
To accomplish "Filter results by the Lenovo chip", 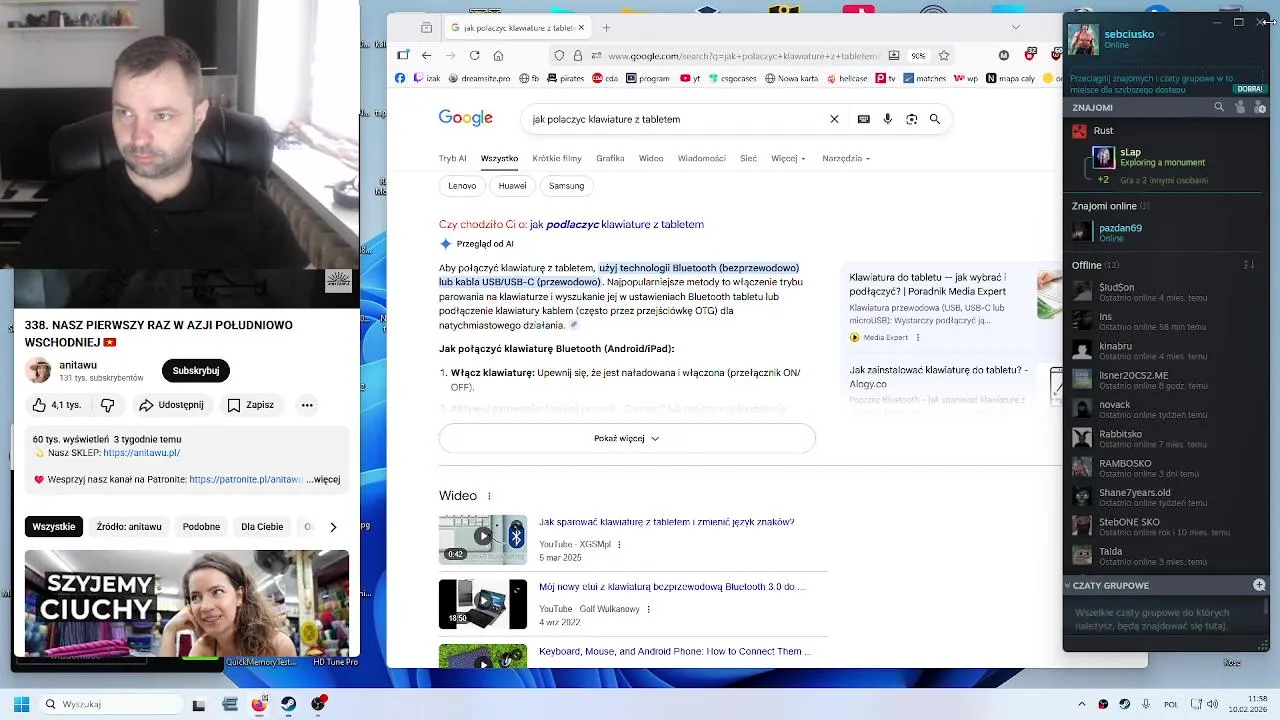I will 462,185.
